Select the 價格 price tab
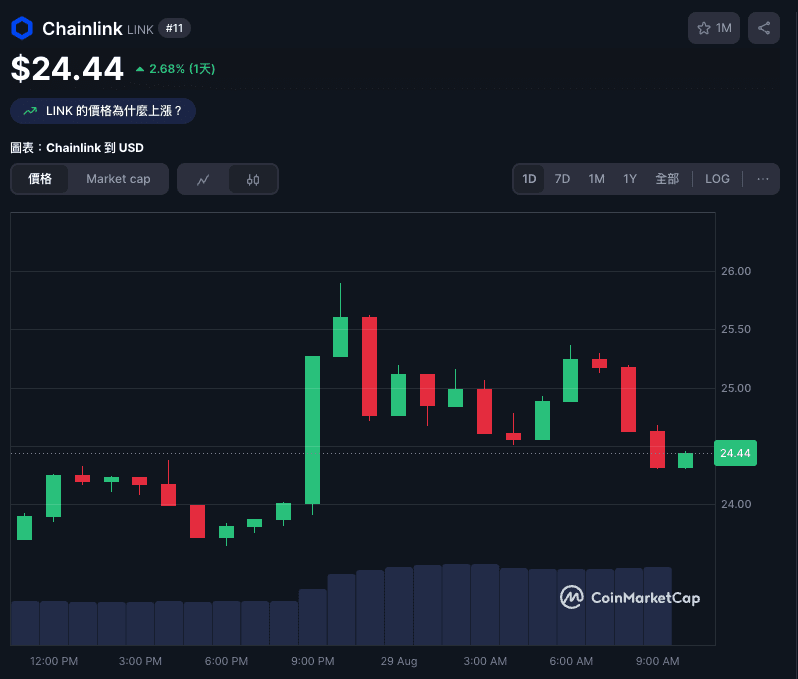 [40, 179]
